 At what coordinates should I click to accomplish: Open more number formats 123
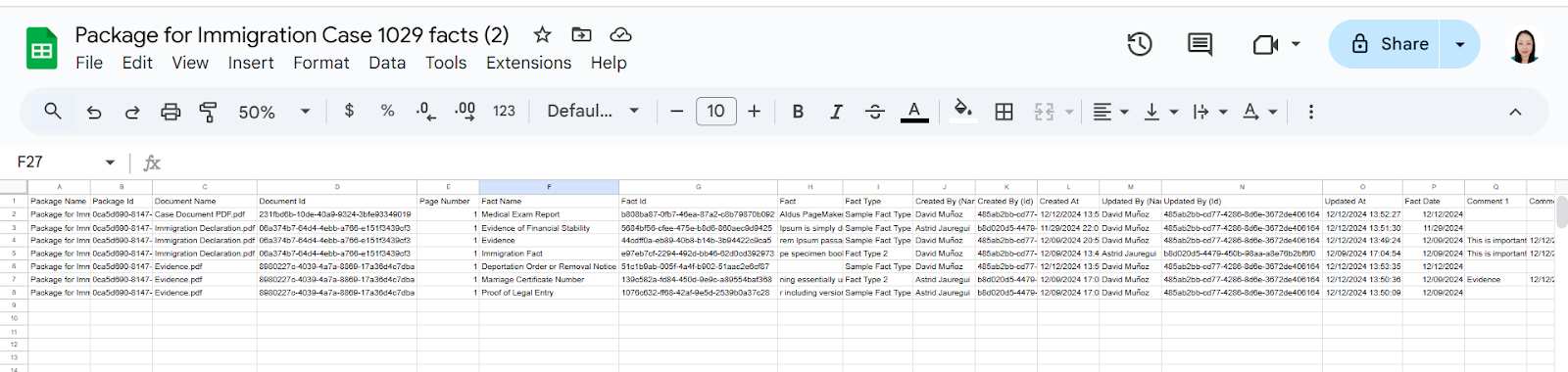tap(504, 112)
